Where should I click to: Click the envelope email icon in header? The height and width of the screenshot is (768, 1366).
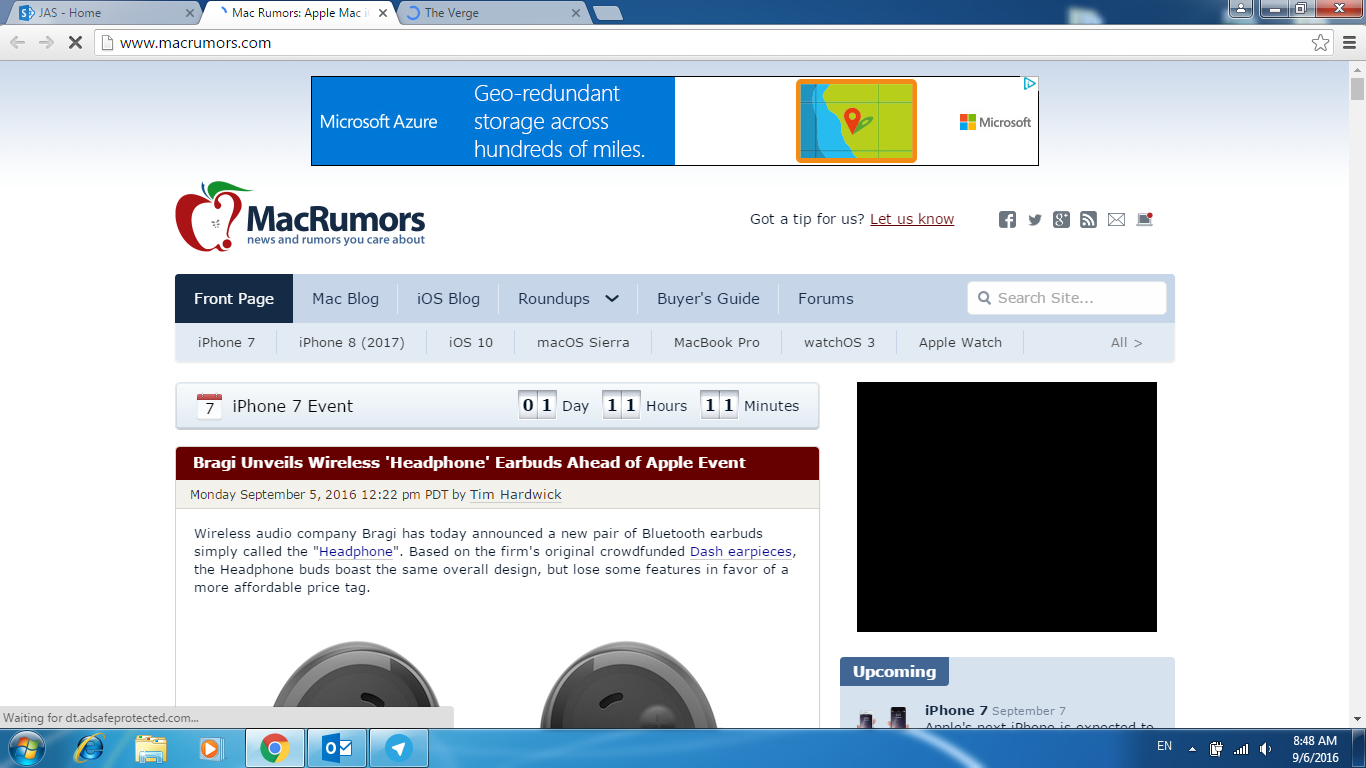(1116, 220)
